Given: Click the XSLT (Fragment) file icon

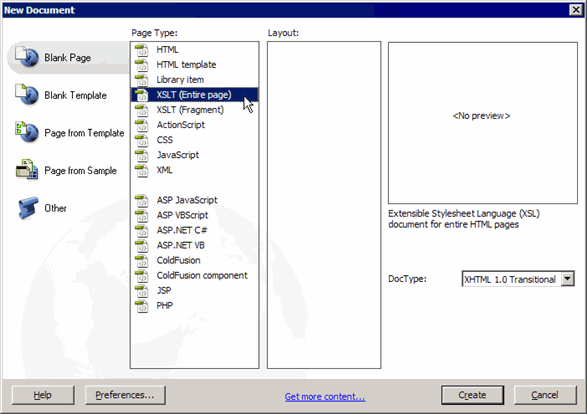Looking at the screenshot, I should click(x=142, y=110).
